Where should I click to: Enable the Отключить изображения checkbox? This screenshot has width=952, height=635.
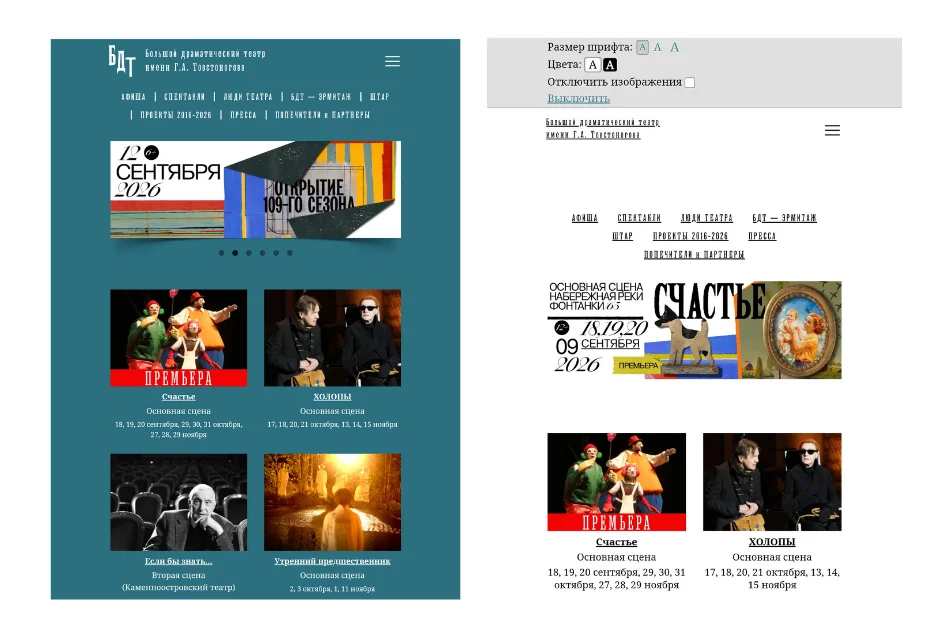point(690,83)
